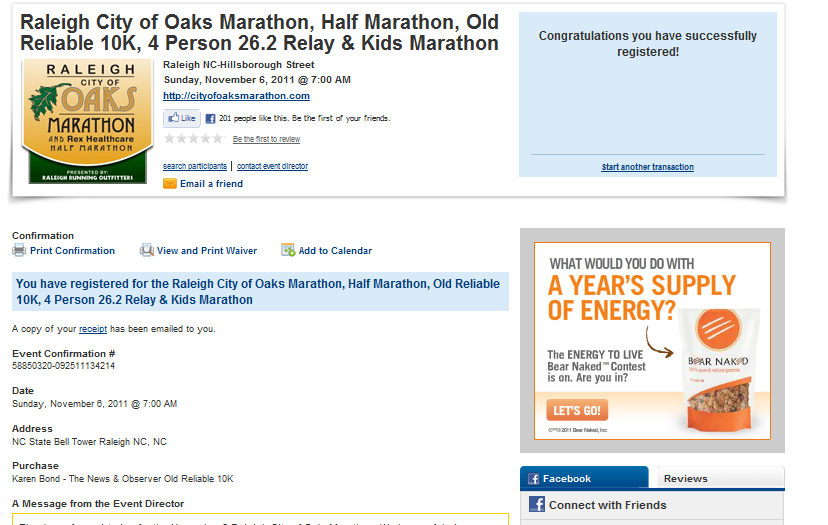This screenshot has width=828, height=525.
Task: Click Start another transaction link
Action: tap(647, 167)
